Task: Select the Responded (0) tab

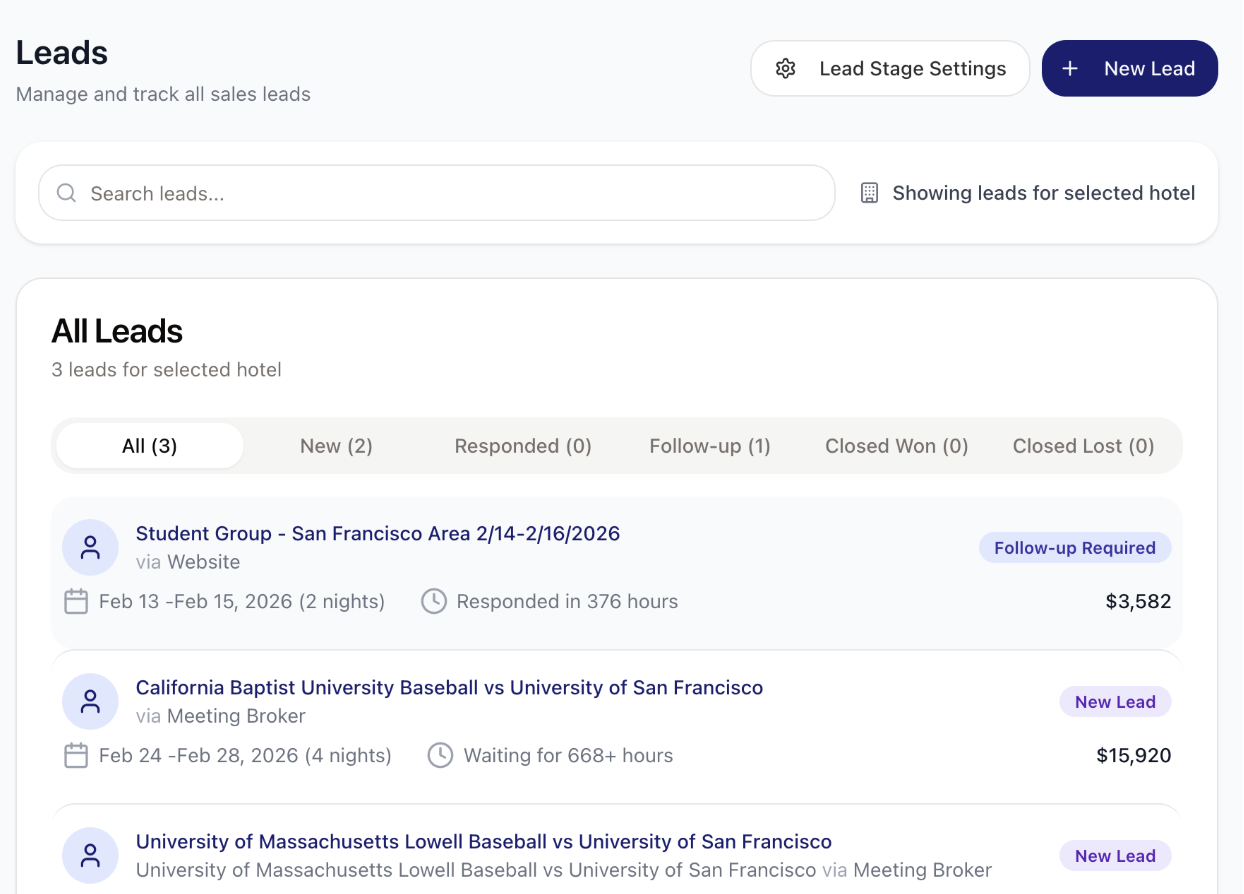Action: click(x=523, y=446)
